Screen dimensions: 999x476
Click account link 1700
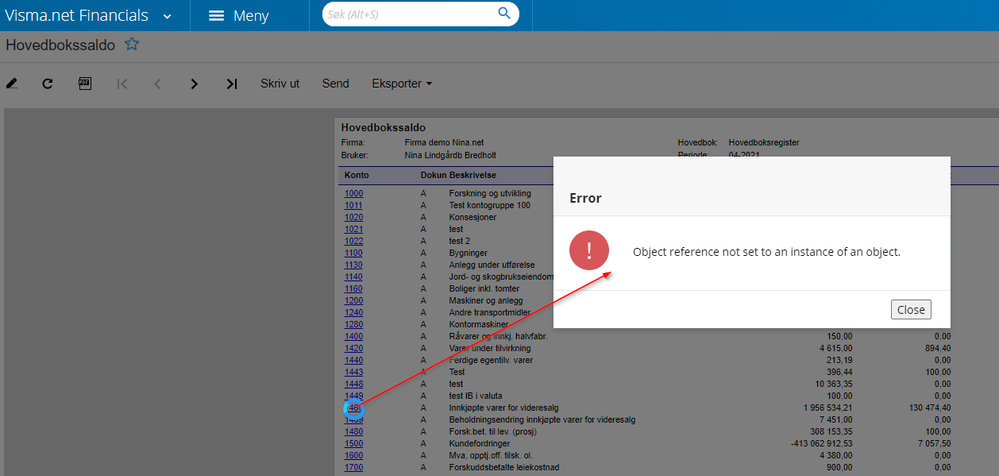(354, 467)
